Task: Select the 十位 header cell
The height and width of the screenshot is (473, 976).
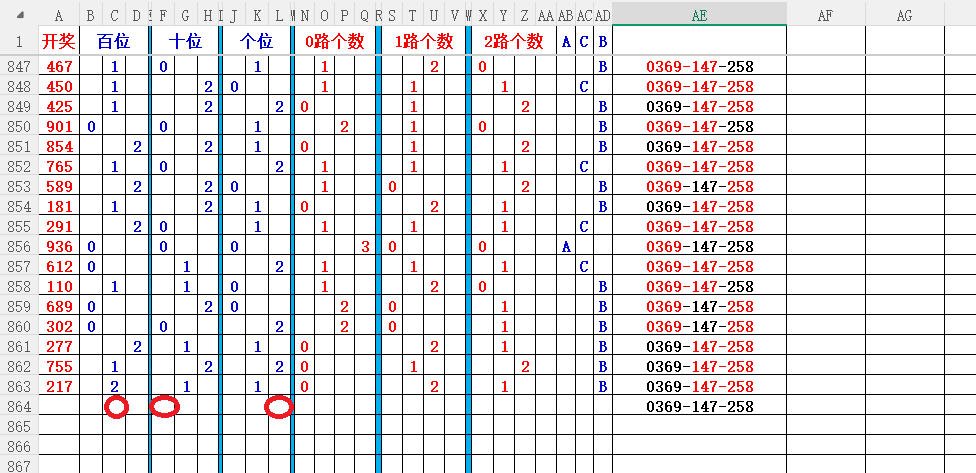Action: (x=186, y=42)
